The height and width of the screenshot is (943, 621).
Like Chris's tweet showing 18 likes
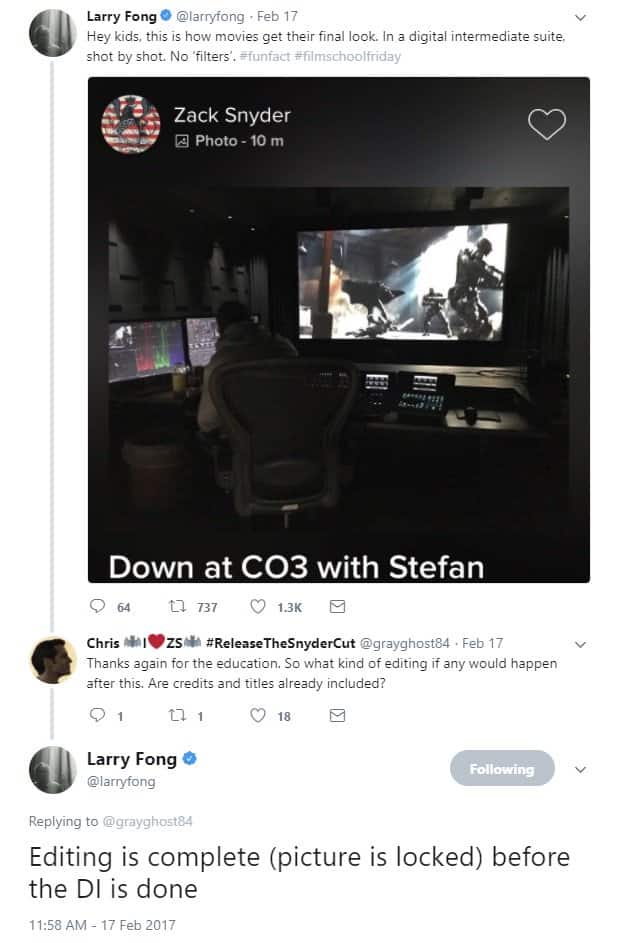click(257, 715)
